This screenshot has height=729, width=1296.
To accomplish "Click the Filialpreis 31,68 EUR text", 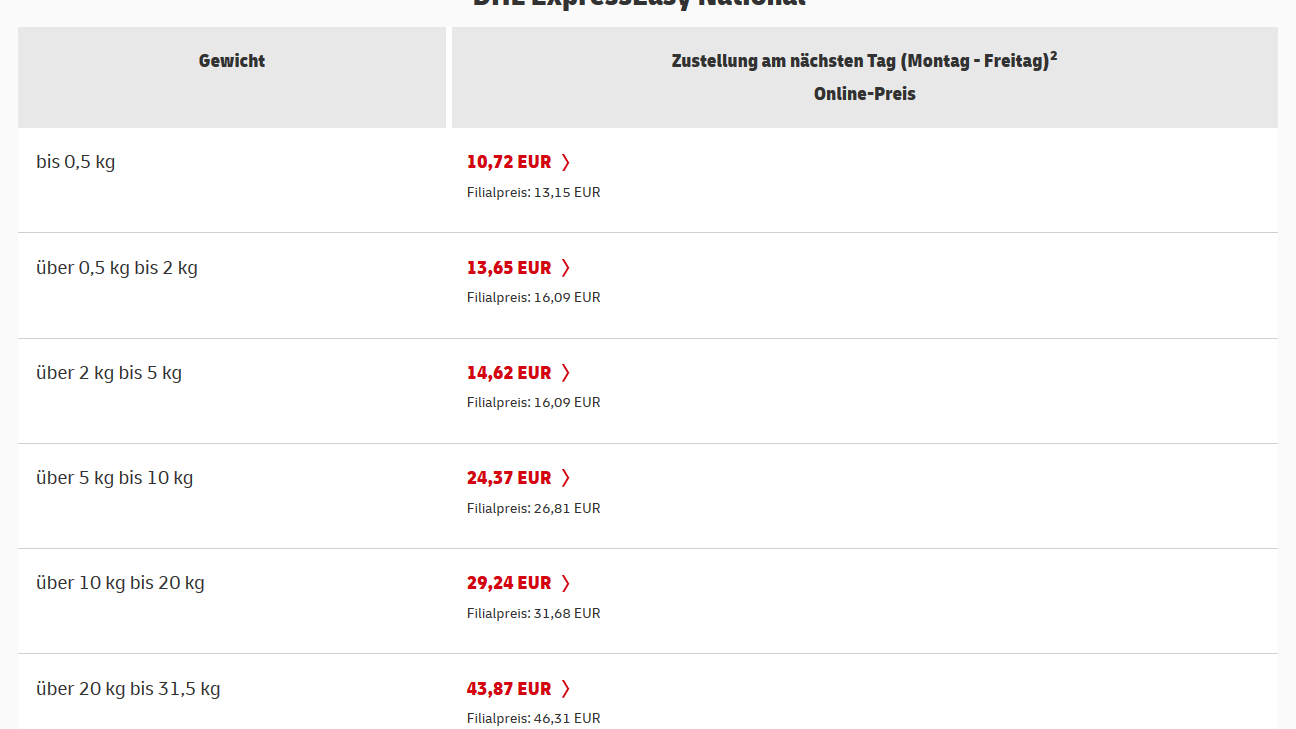I will [533, 613].
